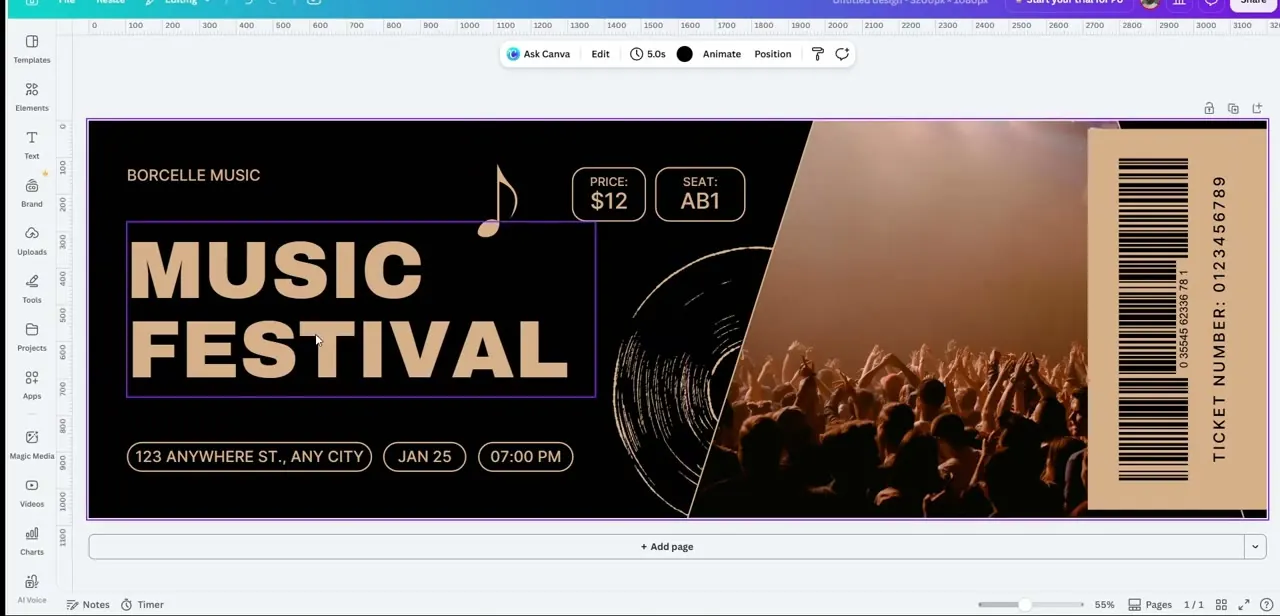Image resolution: width=1280 pixels, height=616 pixels.
Task: Open the 5.0s page timing control
Action: coord(648,54)
